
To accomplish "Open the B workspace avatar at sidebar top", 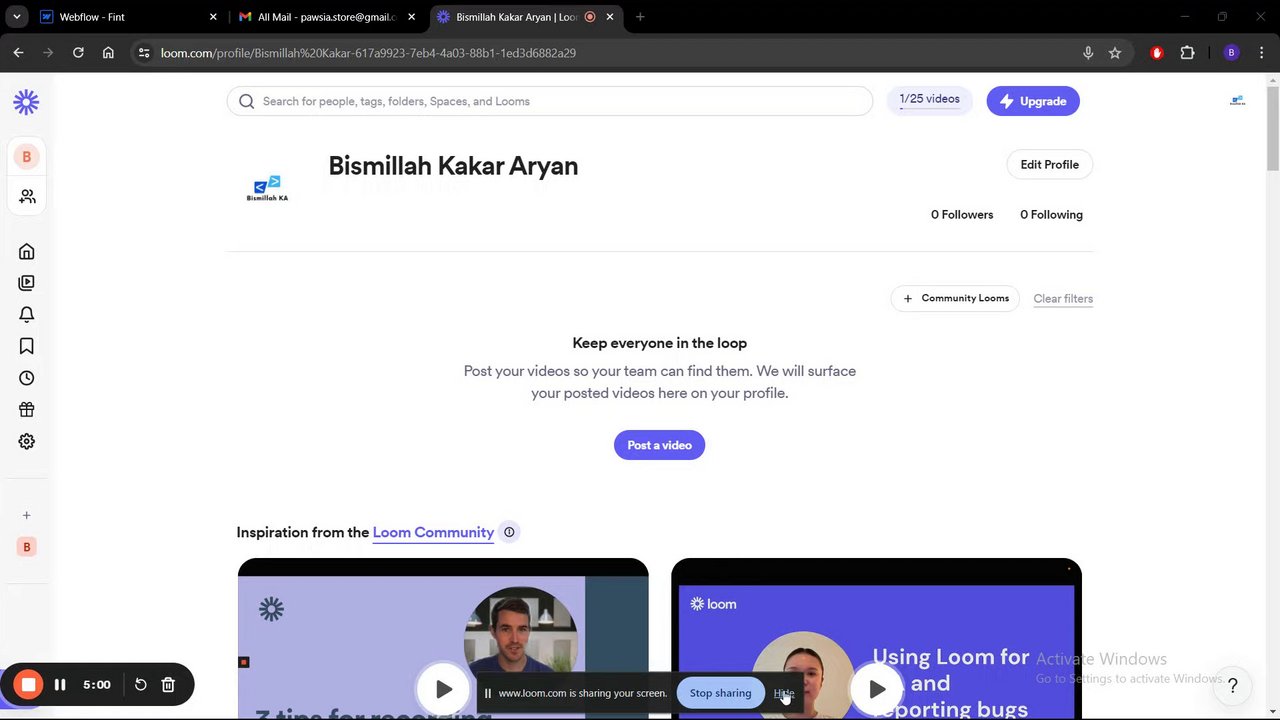I will [27, 156].
